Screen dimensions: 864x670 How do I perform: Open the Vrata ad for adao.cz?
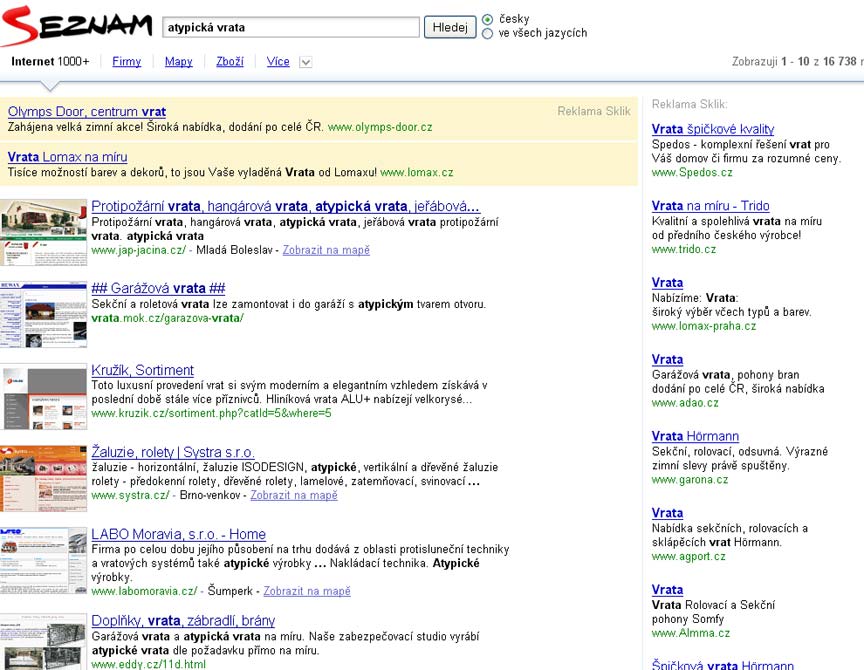coord(667,360)
